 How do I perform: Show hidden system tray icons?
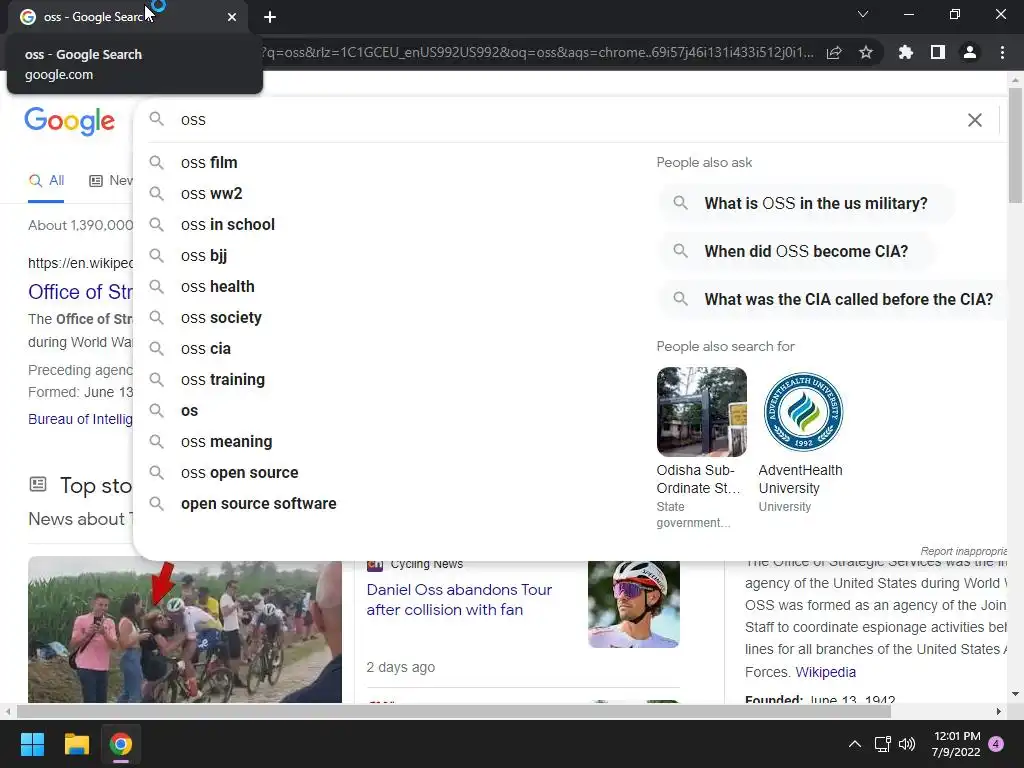(854, 744)
